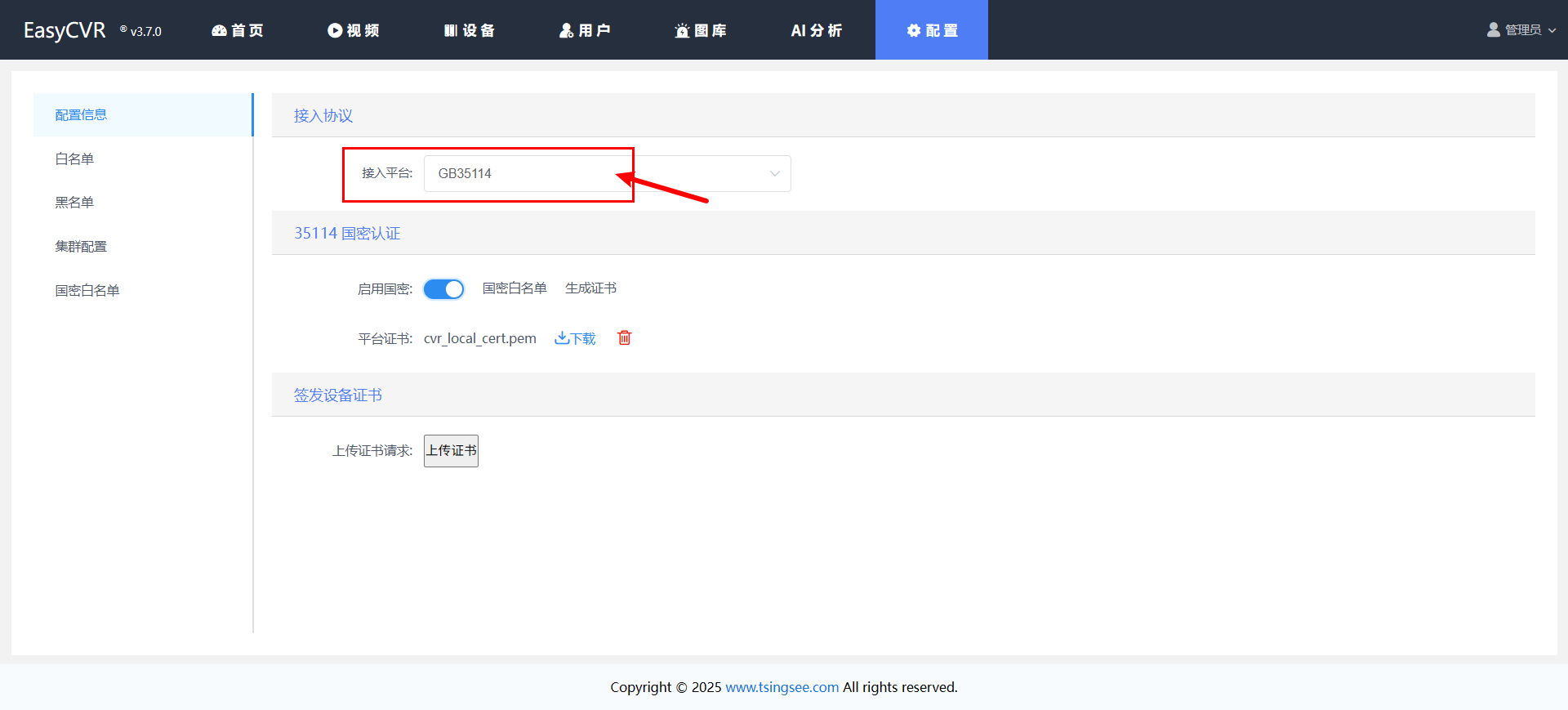Viewport: 1568px width, 710px height.
Task: Click the gear icon for 配置
Action: click(914, 30)
